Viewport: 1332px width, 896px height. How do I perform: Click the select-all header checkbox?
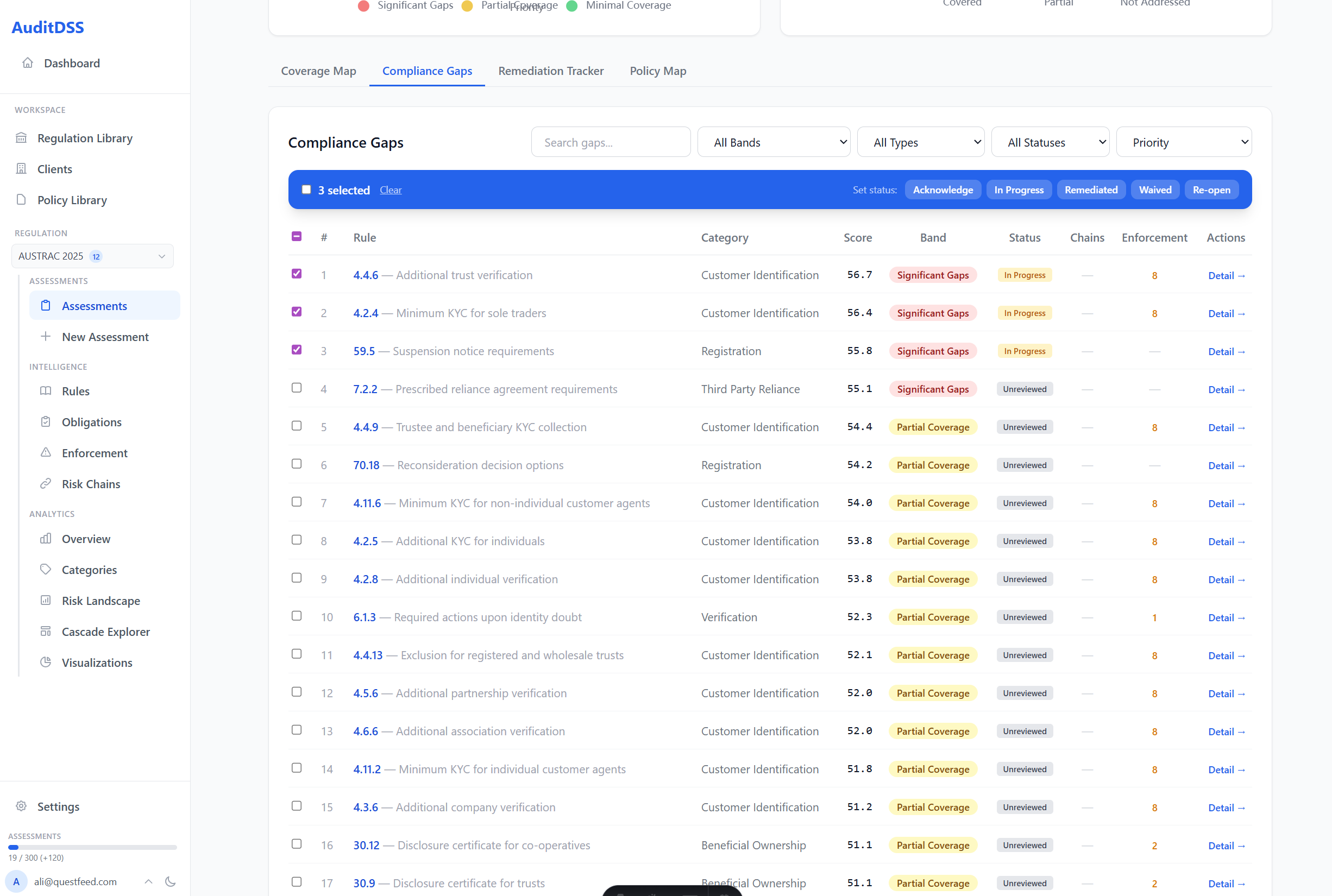click(x=296, y=236)
